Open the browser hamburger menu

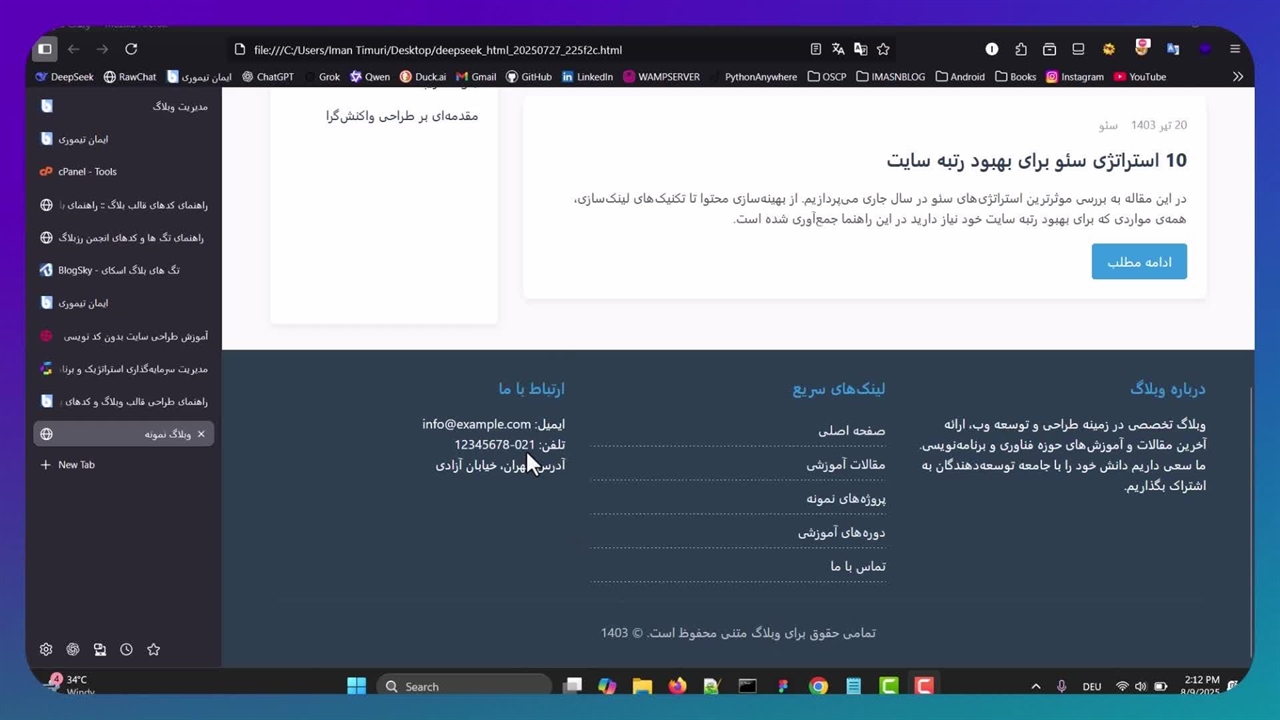coord(1235,49)
